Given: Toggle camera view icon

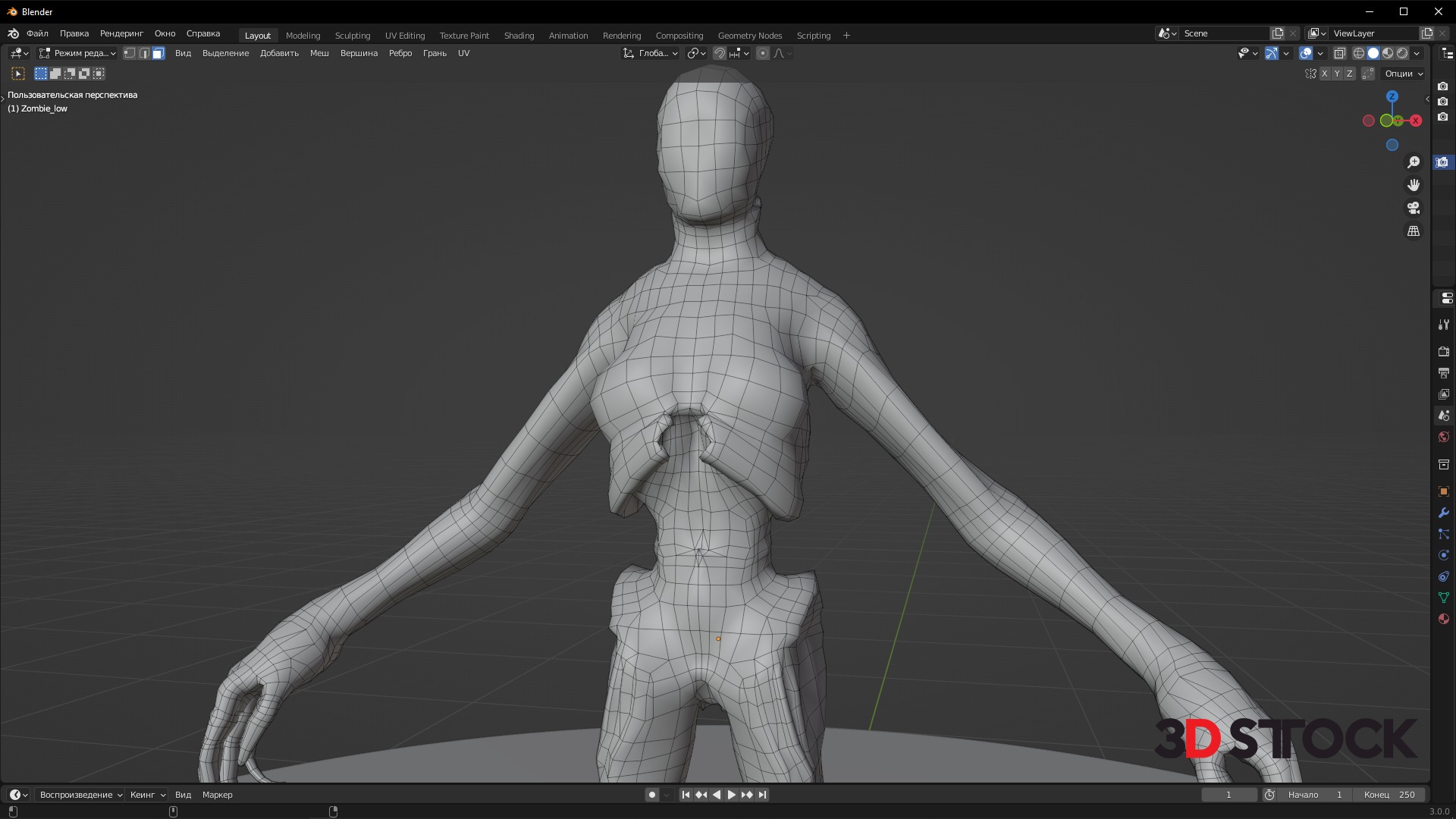Looking at the screenshot, I should [x=1414, y=208].
